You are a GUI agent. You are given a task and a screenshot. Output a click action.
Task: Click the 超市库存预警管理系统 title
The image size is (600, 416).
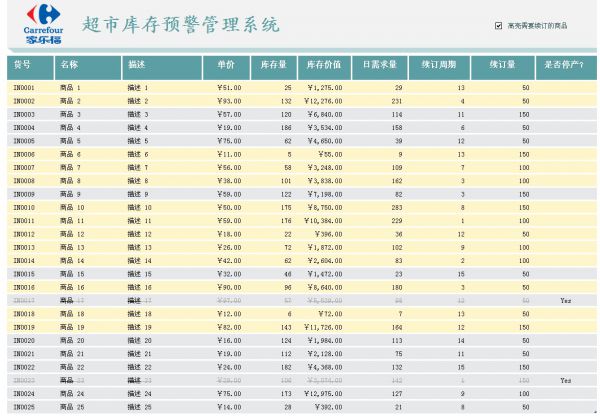pyautogui.click(x=179, y=25)
